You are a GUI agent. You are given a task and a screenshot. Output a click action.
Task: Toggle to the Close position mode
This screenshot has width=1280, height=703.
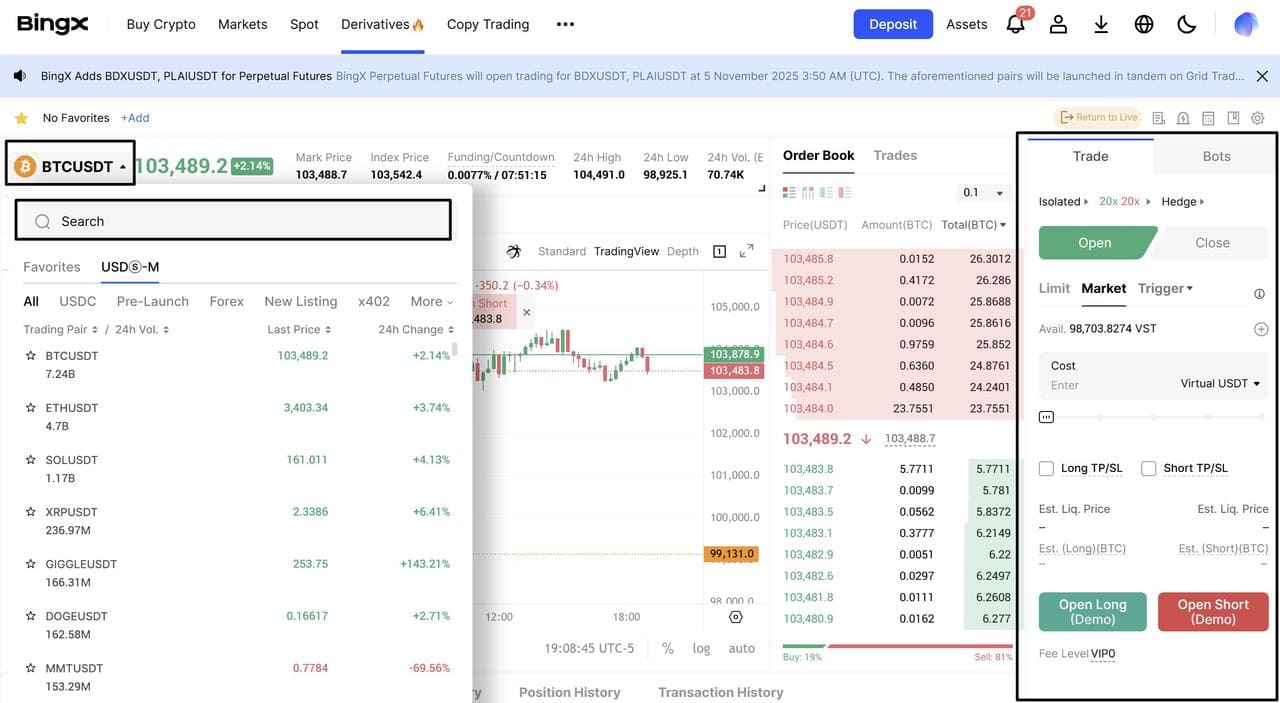coord(1212,243)
